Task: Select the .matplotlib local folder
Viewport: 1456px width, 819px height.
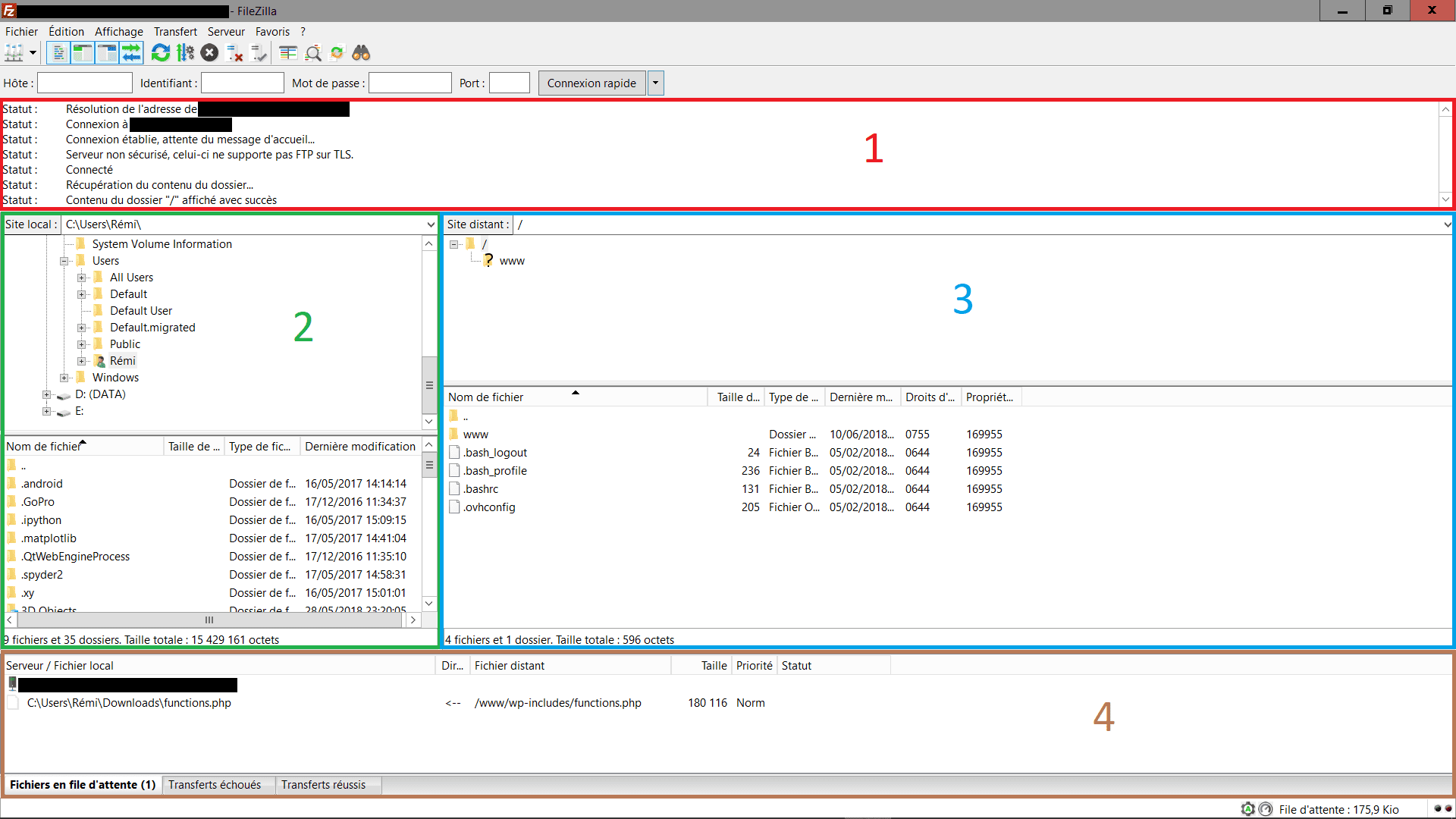Action: [x=49, y=538]
